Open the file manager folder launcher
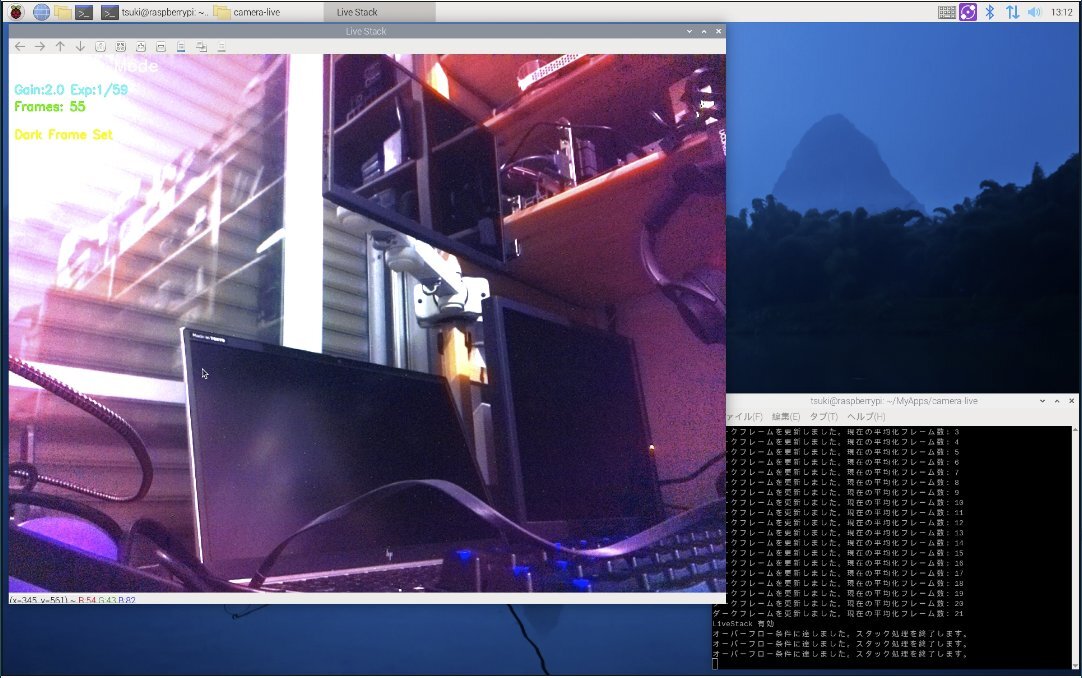 [x=63, y=12]
